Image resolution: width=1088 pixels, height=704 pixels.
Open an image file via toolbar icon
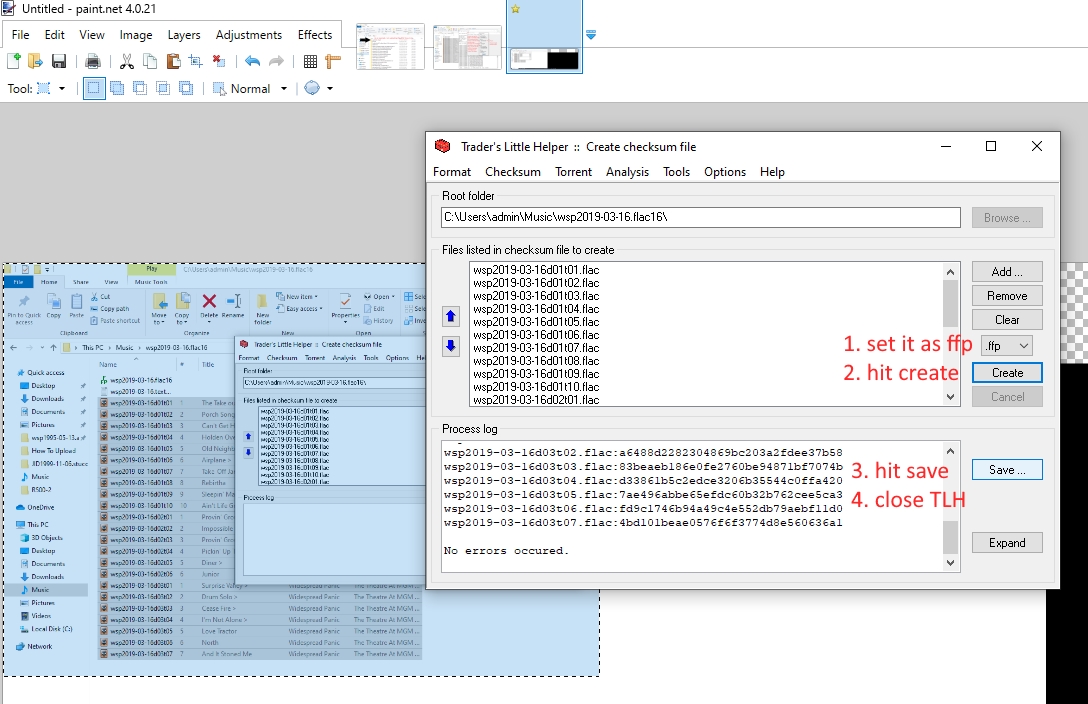[x=35, y=62]
